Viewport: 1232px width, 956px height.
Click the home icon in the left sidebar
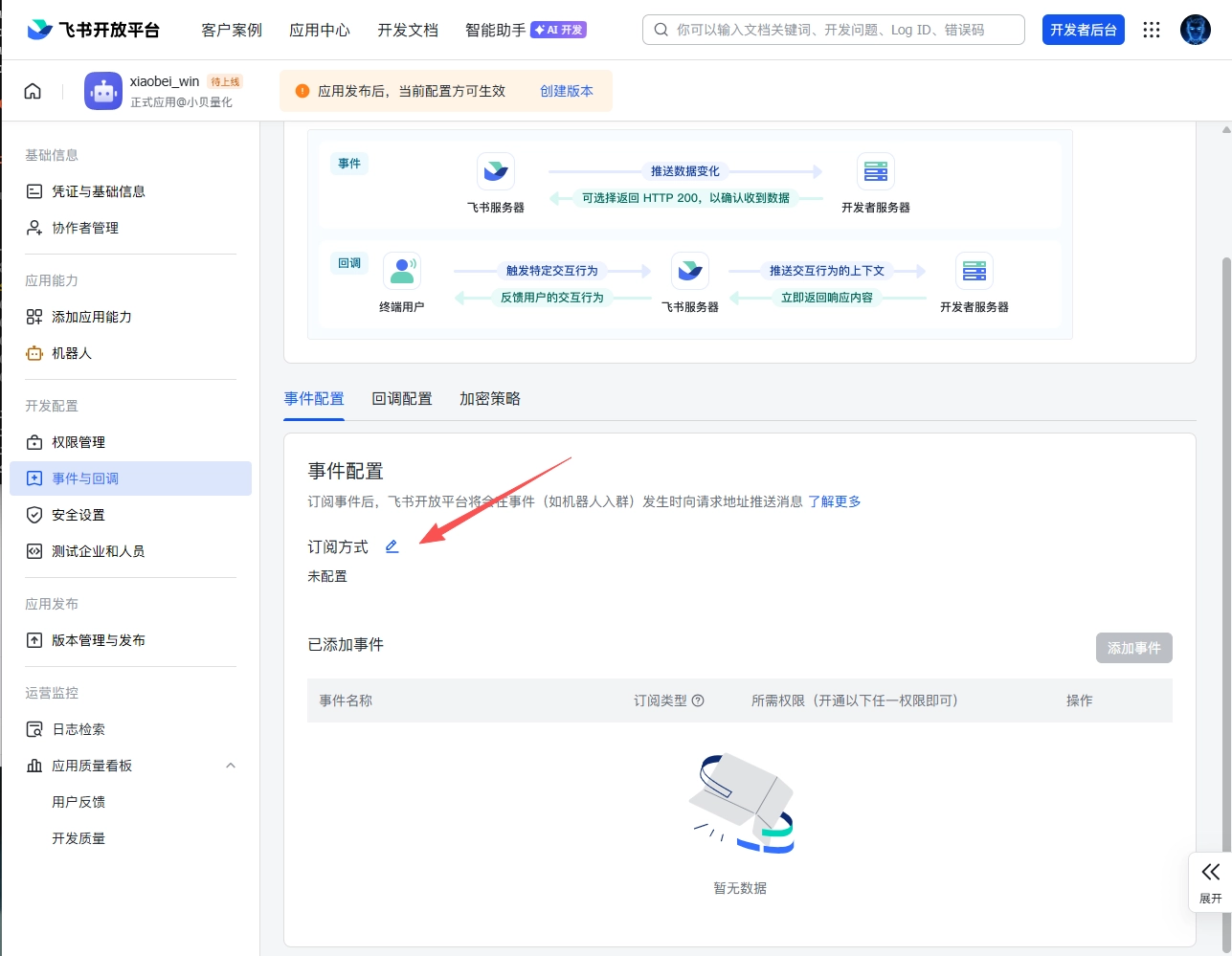tap(33, 90)
